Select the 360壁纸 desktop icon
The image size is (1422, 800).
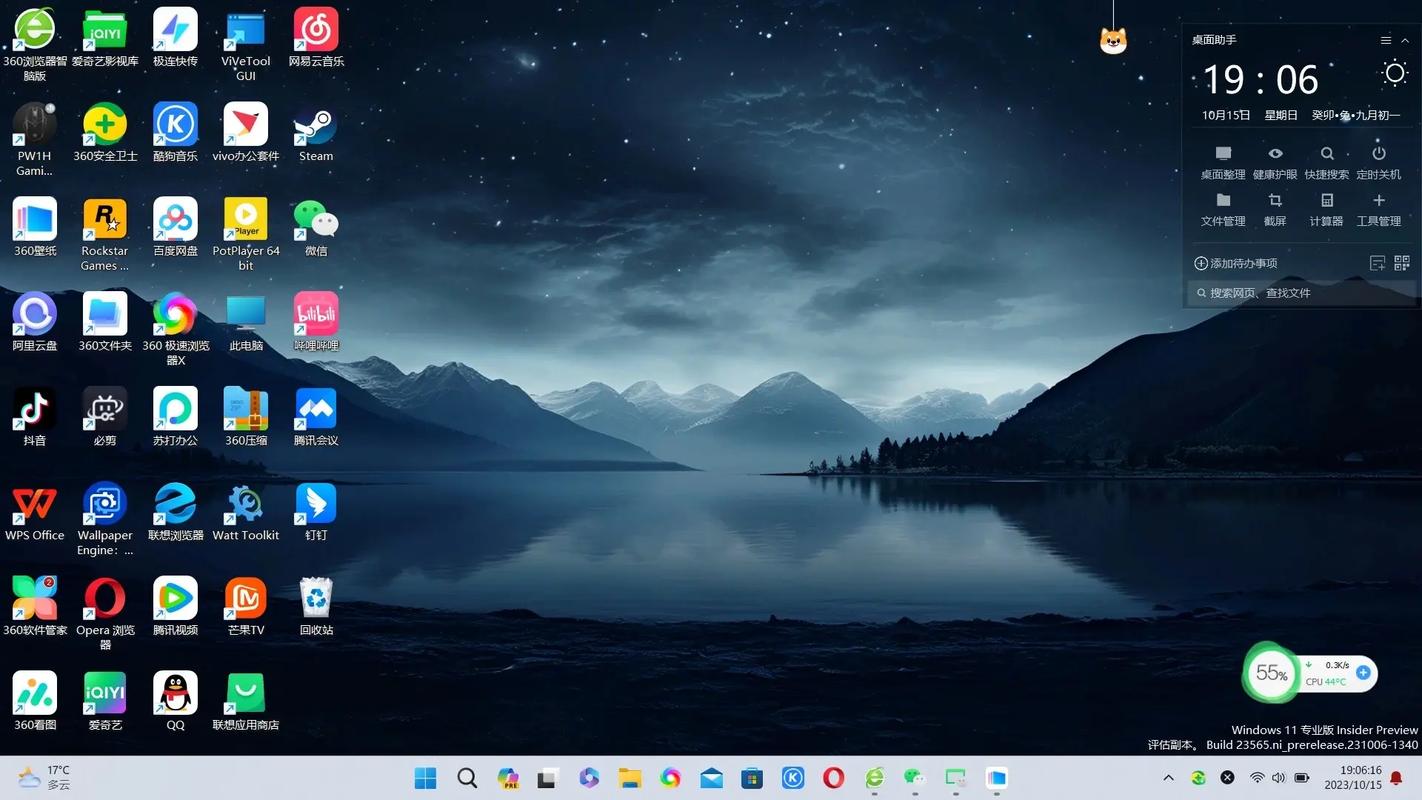coord(35,228)
